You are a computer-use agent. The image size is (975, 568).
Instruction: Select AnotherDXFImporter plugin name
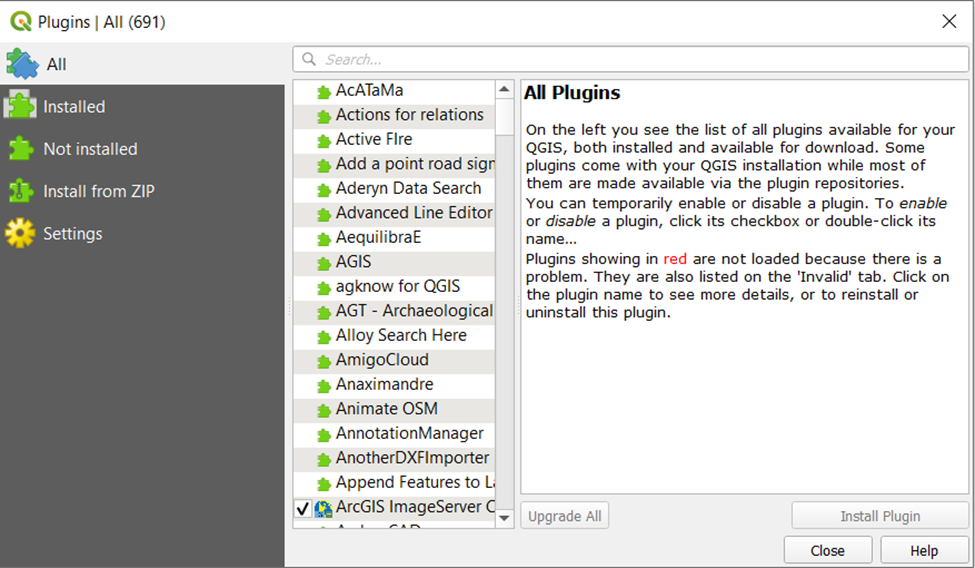click(412, 458)
